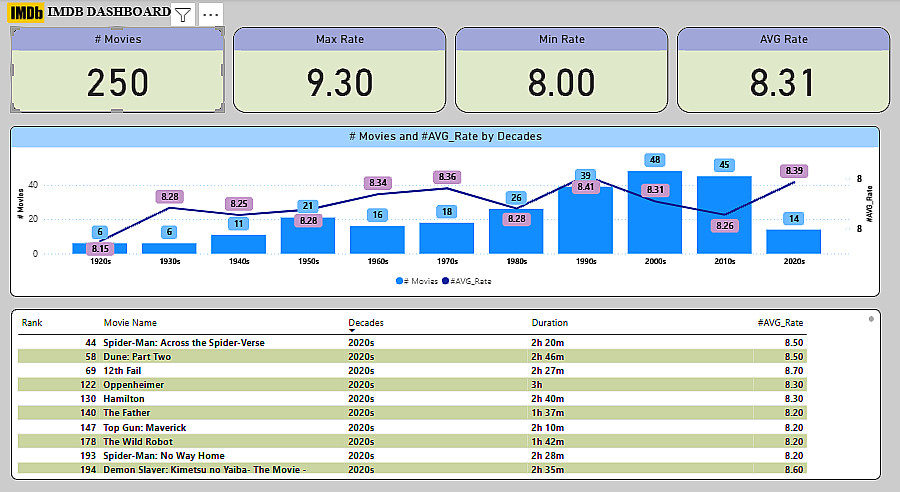Sort table by #AVG_Rate column header
Image resolution: width=900 pixels, height=492 pixels.
(780, 323)
